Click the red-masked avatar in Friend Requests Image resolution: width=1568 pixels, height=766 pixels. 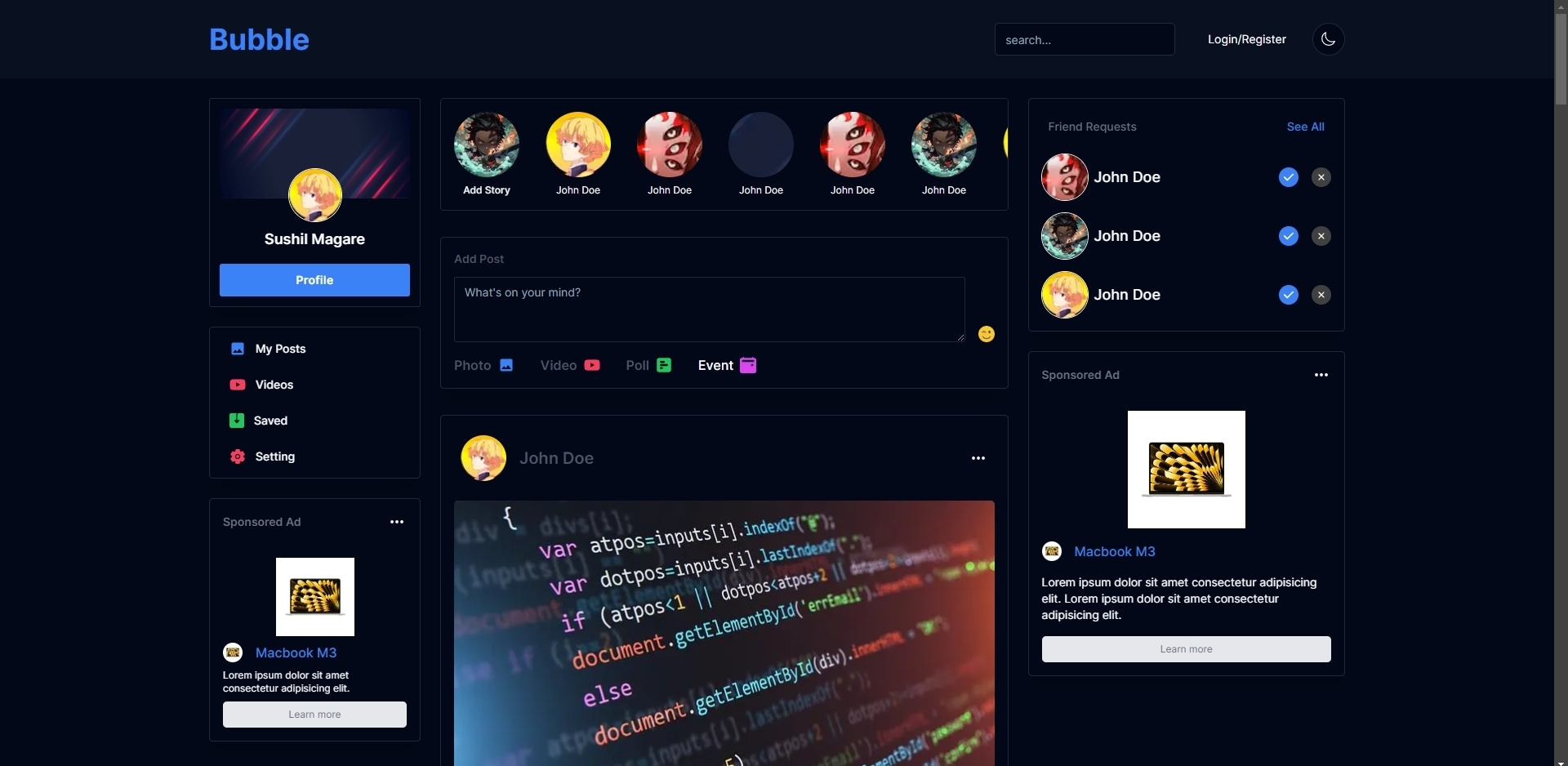(x=1065, y=177)
